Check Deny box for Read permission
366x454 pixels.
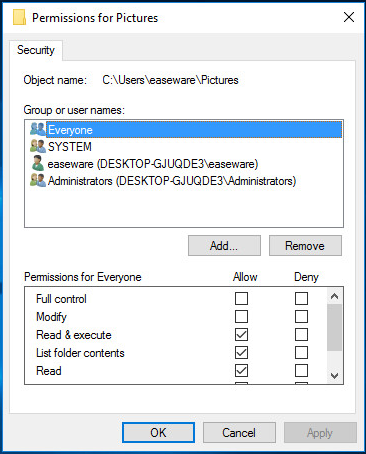tap(301, 370)
